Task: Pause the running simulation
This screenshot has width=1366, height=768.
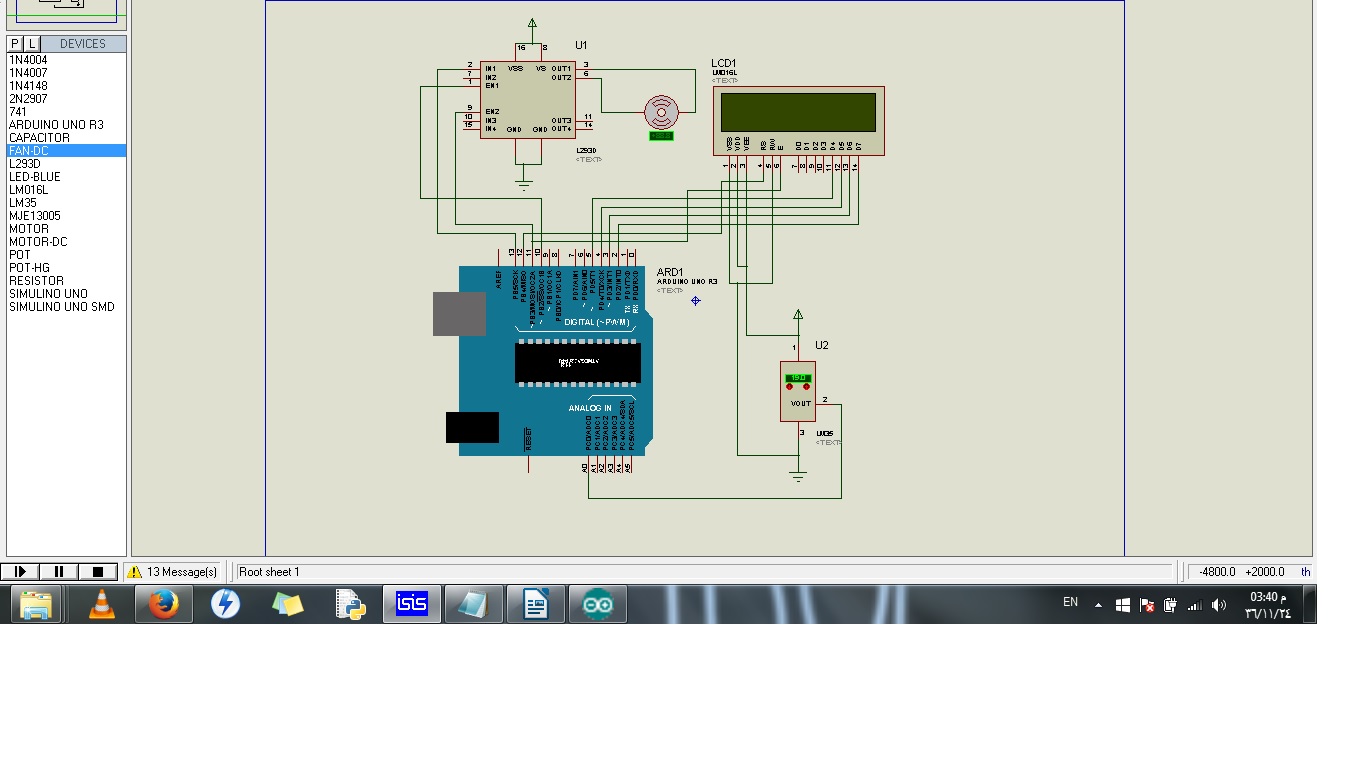Action: [59, 572]
